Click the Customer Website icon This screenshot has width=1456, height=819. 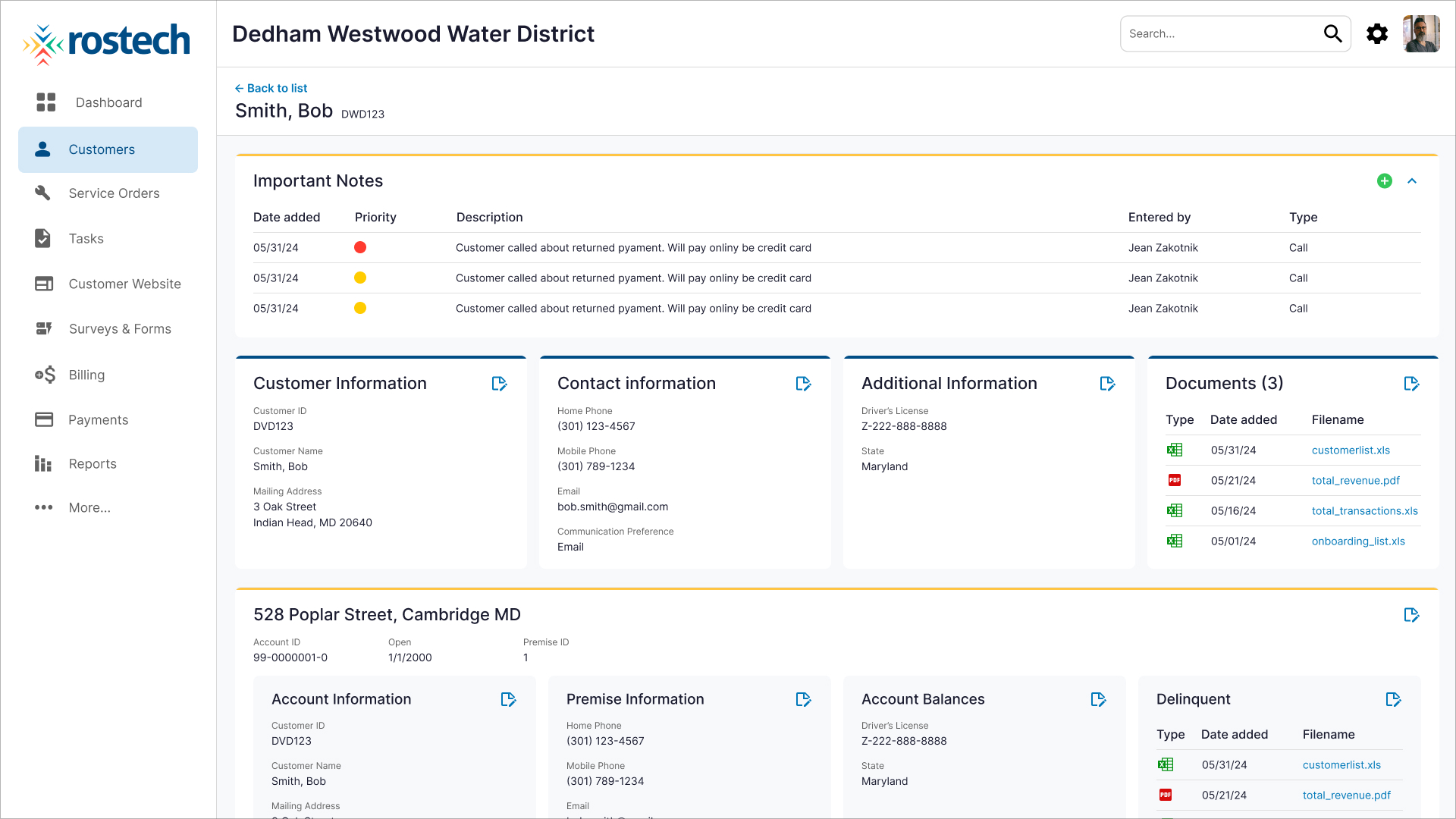44,284
